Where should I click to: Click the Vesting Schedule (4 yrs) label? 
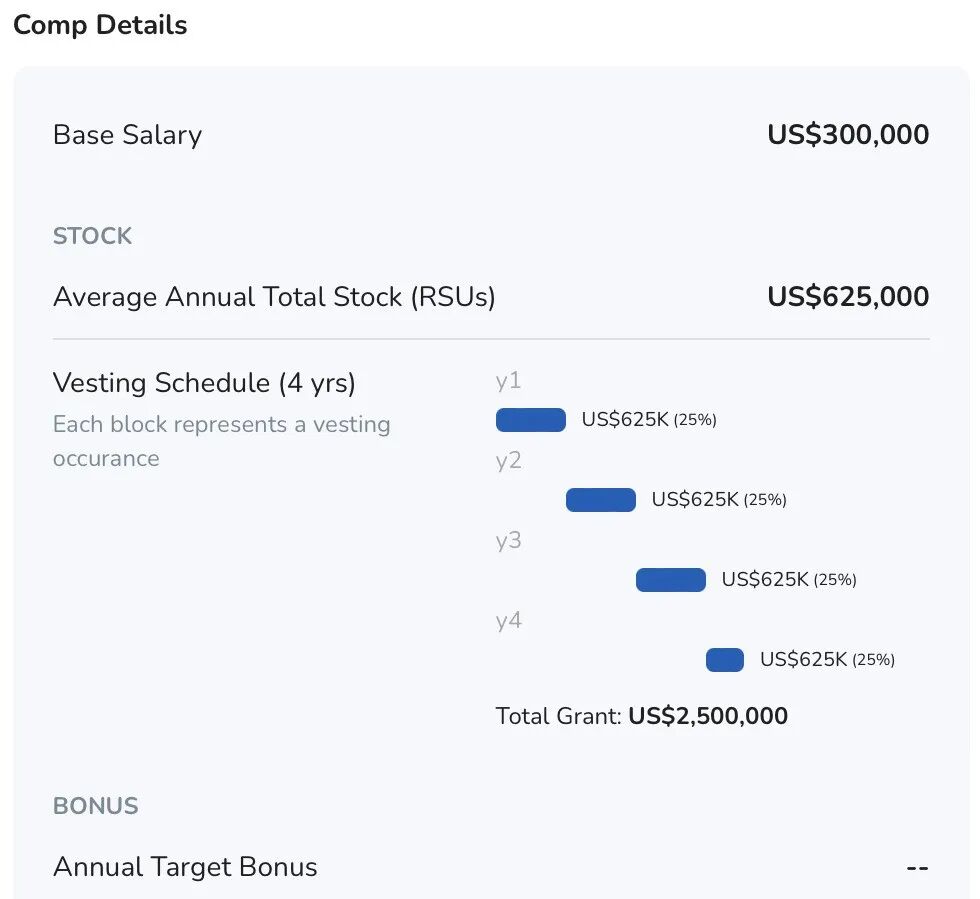click(204, 383)
